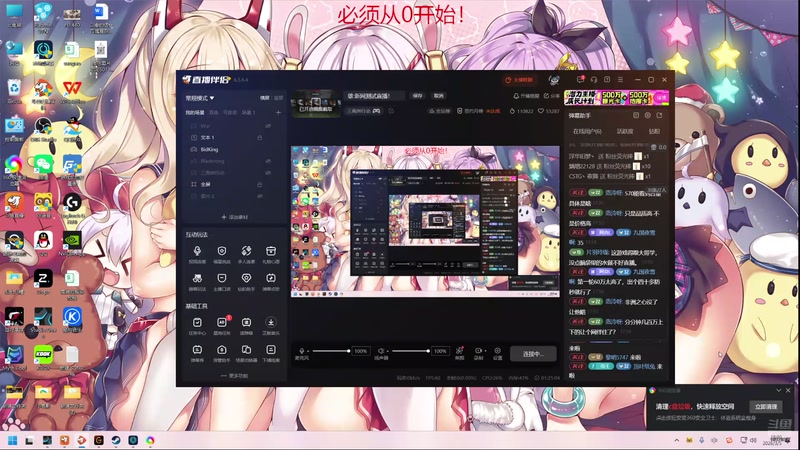Click 添加素材 add source button
Screen dimensions: 800x450
click(x=235, y=217)
